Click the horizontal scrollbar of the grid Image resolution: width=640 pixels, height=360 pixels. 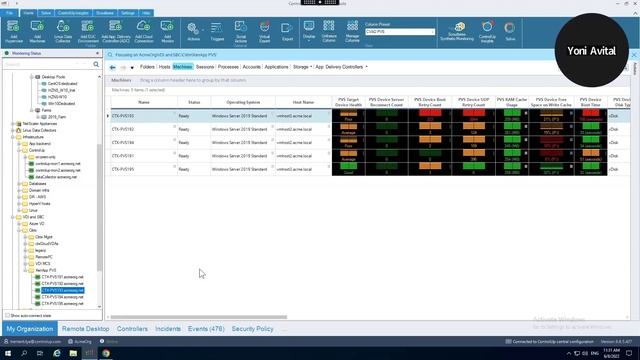tap(199, 317)
